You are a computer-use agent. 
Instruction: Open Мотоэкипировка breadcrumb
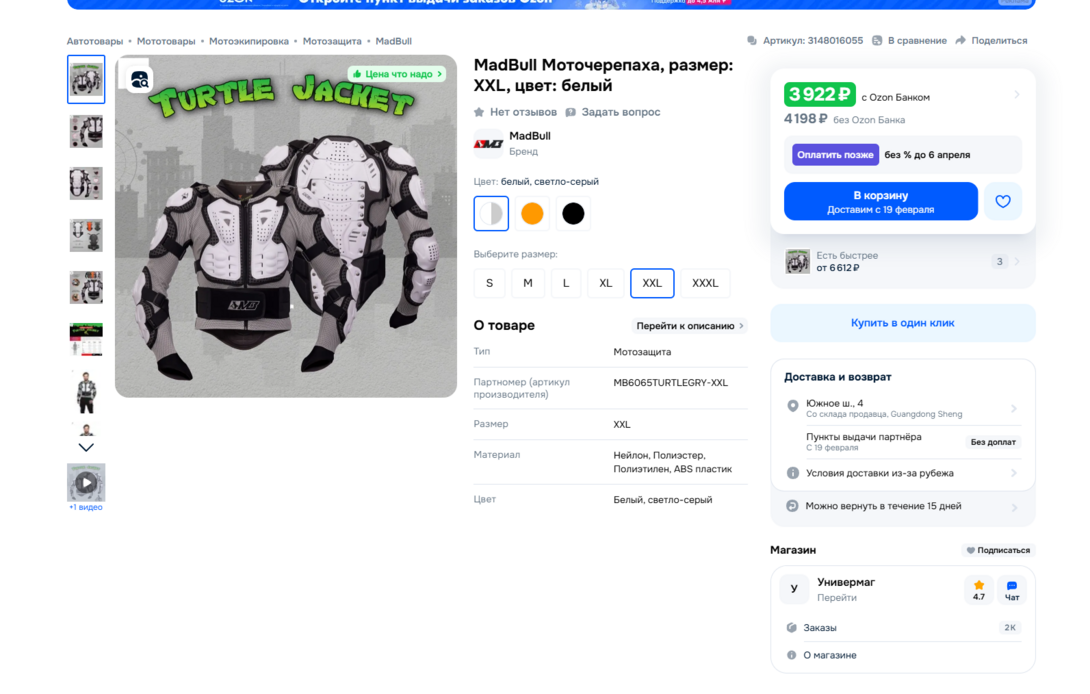click(x=248, y=41)
